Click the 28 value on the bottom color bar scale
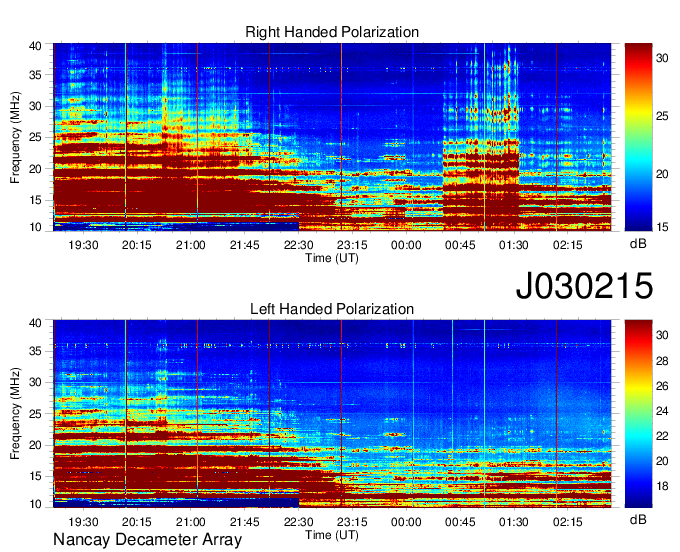 662,361
